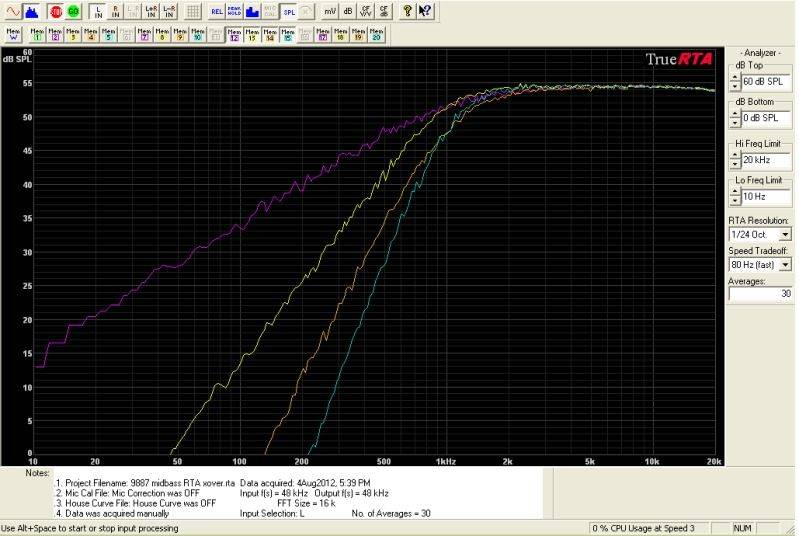
Task: Hide the Mem 13 yellow trace
Action: click(x=252, y=35)
